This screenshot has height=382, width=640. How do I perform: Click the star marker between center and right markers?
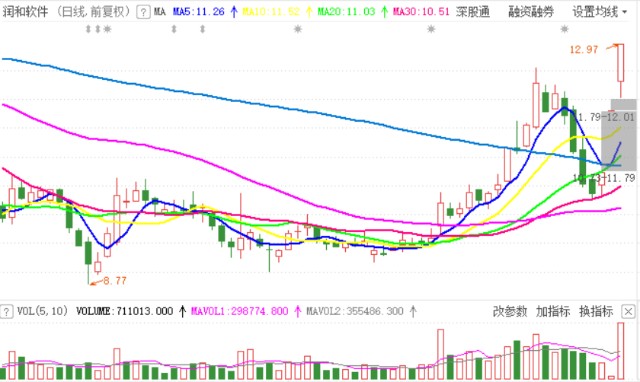(x=431, y=29)
